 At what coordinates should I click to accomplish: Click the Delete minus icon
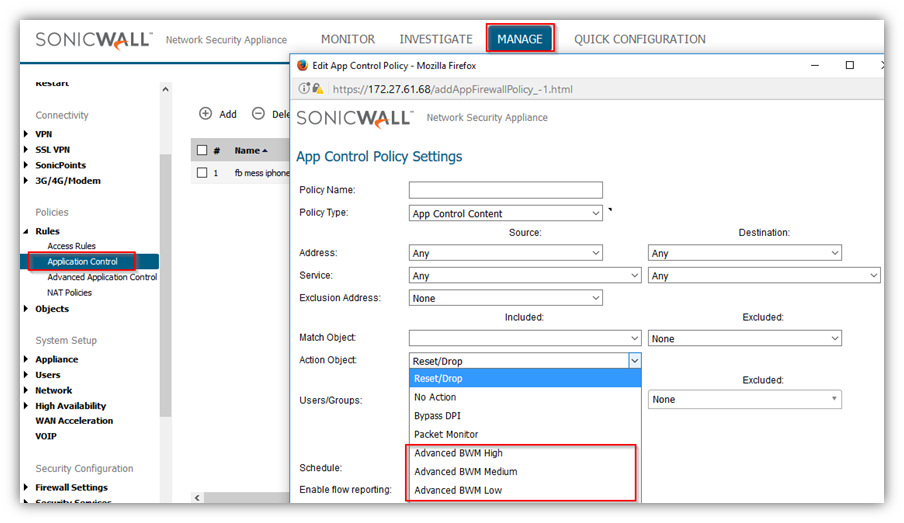[x=258, y=114]
